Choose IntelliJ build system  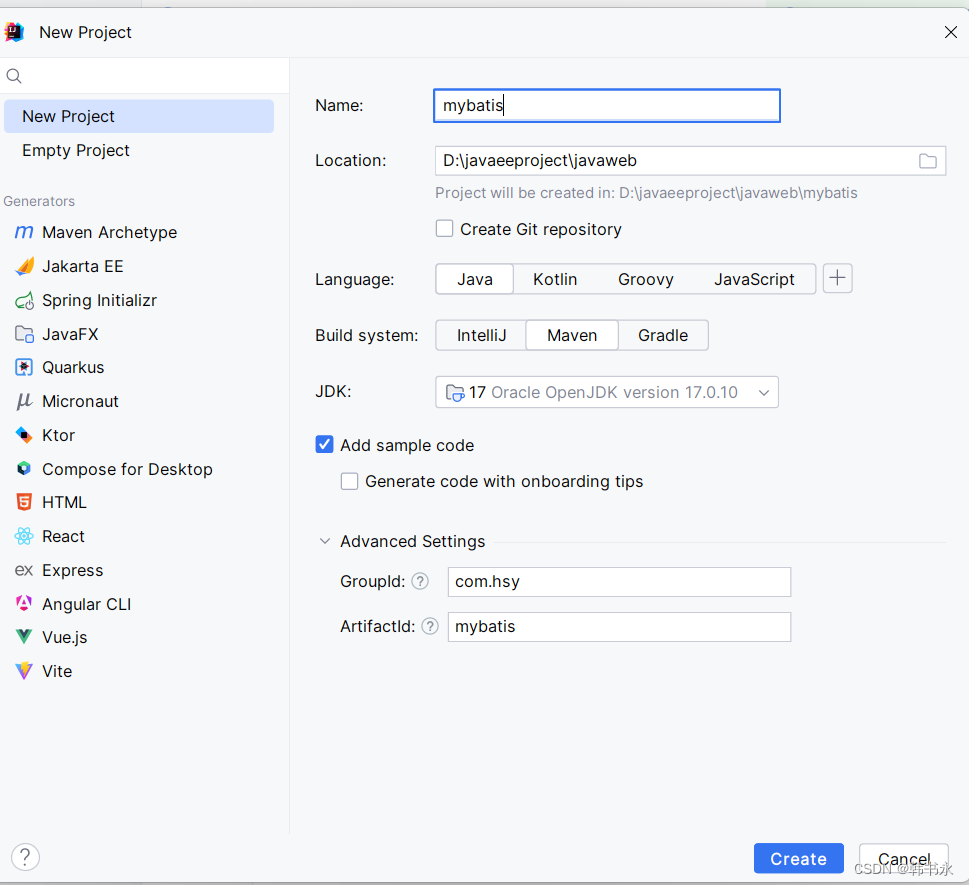(481, 336)
